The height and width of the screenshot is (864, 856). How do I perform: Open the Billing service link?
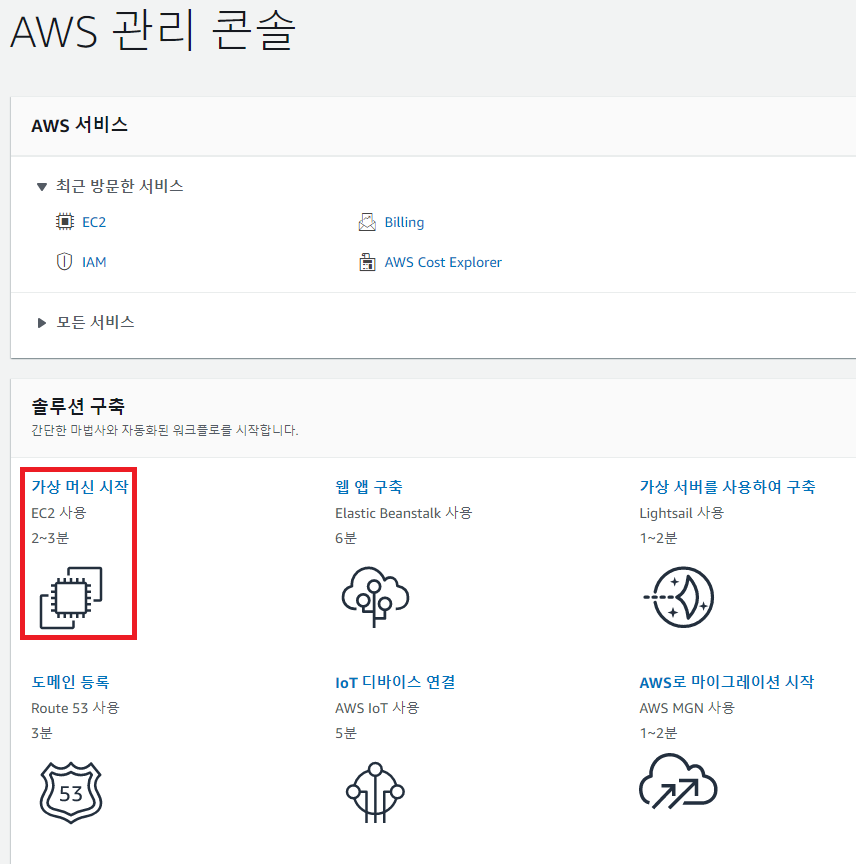coord(404,222)
